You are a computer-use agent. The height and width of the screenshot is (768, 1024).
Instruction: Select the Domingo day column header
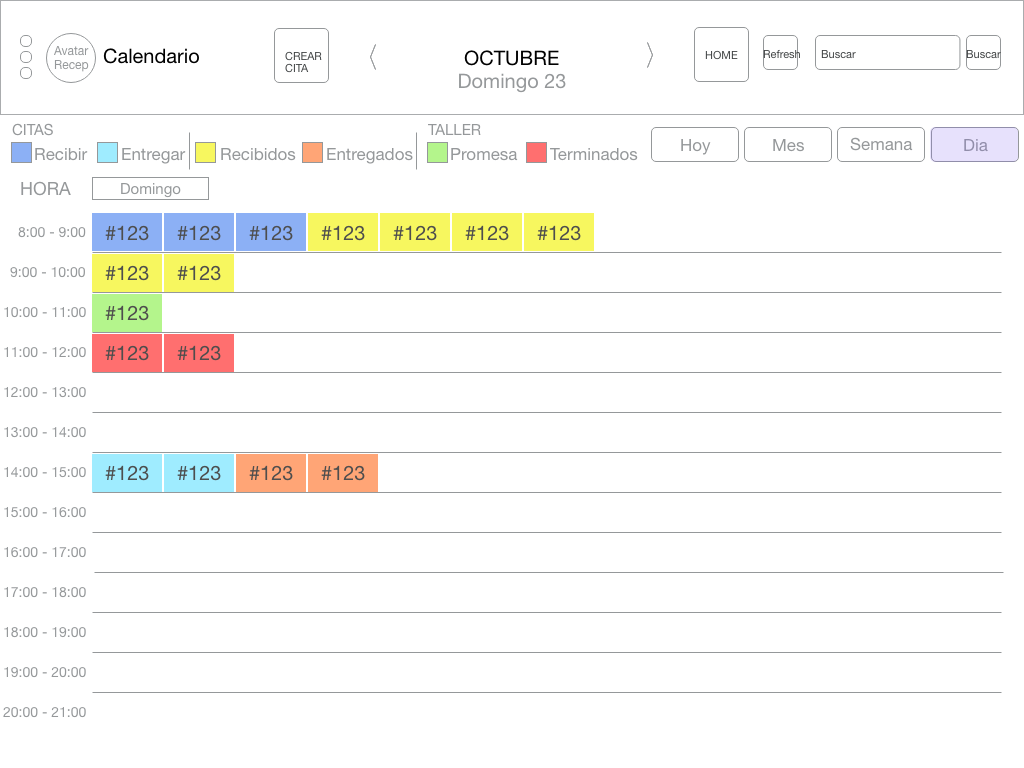point(150,189)
